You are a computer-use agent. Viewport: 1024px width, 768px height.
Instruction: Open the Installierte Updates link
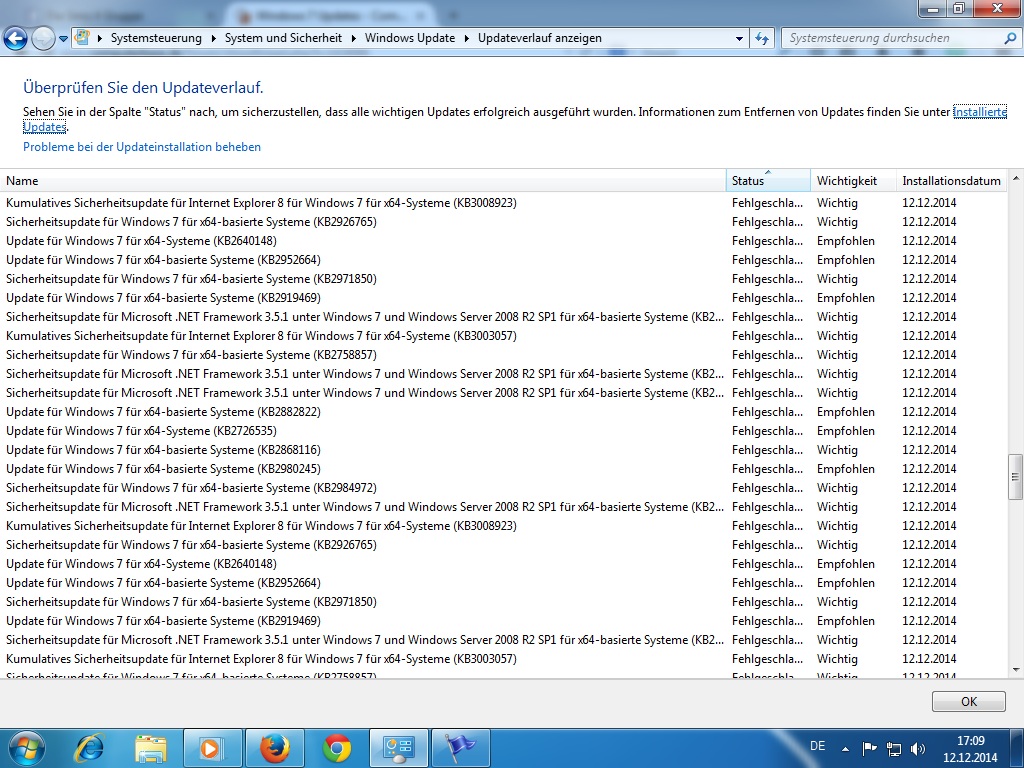[980, 112]
